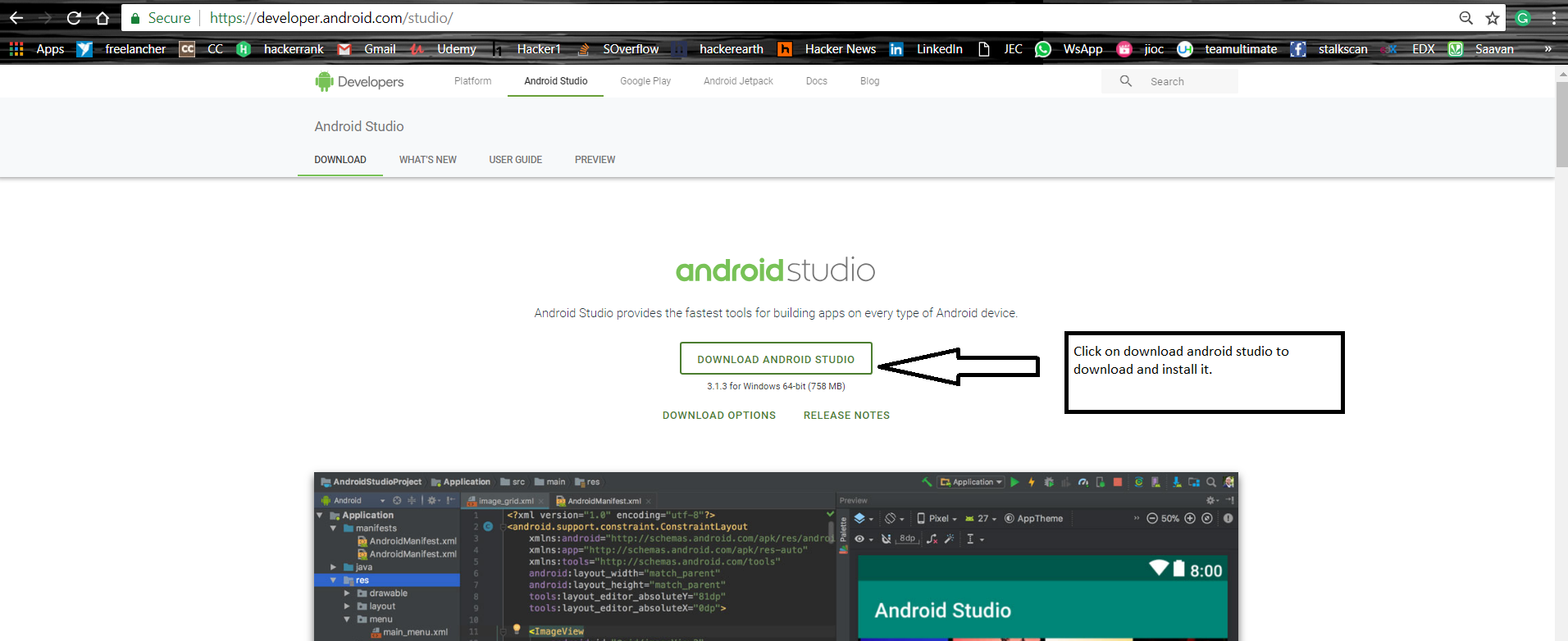The width and height of the screenshot is (1568, 641).
Task: Go to the browser home icon
Action: (x=103, y=18)
